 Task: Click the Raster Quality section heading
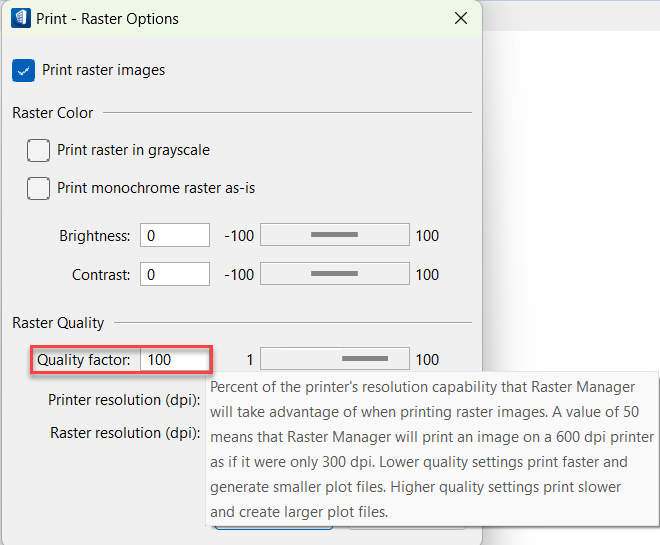tap(58, 323)
